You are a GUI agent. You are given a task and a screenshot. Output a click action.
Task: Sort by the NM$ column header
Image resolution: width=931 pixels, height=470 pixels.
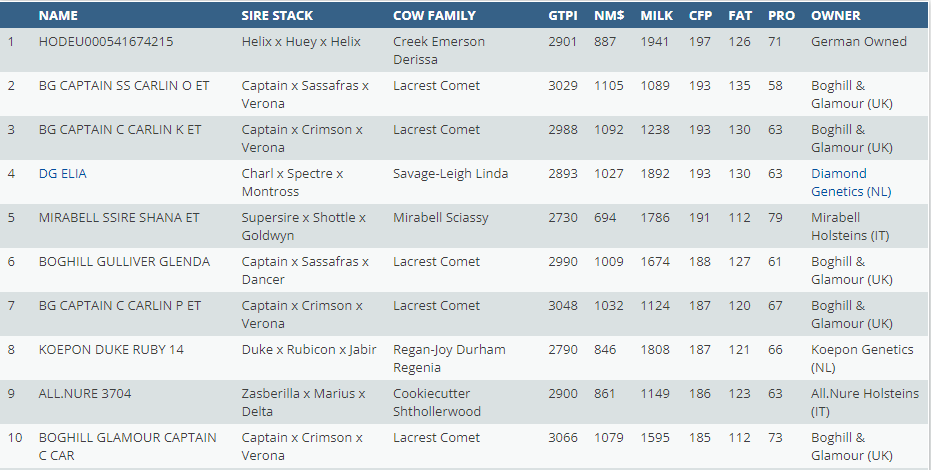[609, 16]
